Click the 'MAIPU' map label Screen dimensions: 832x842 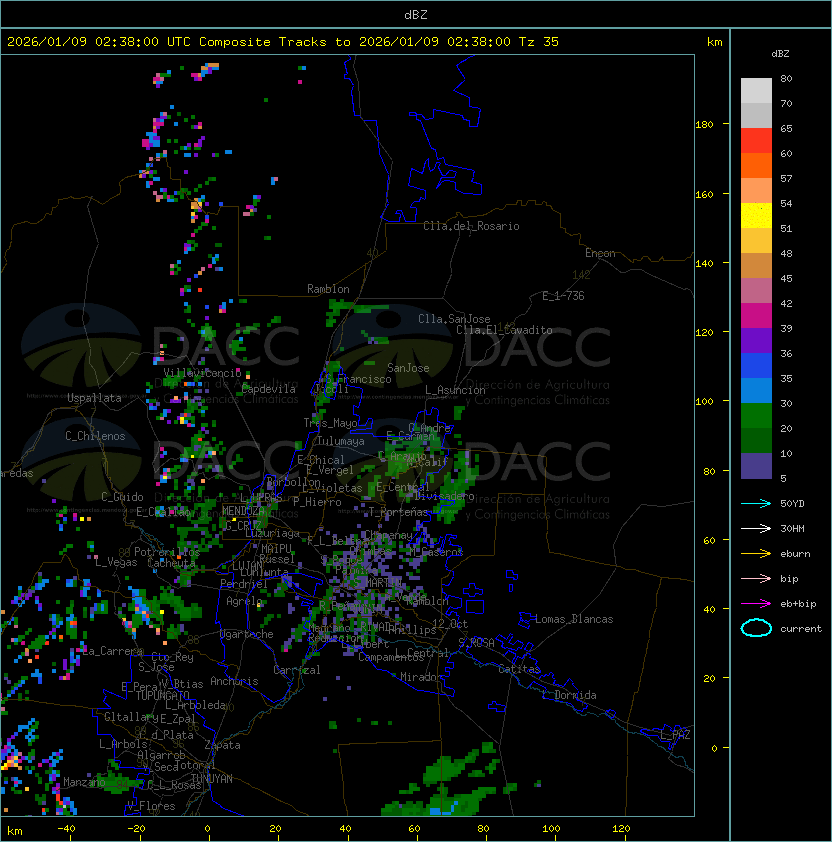(276, 549)
